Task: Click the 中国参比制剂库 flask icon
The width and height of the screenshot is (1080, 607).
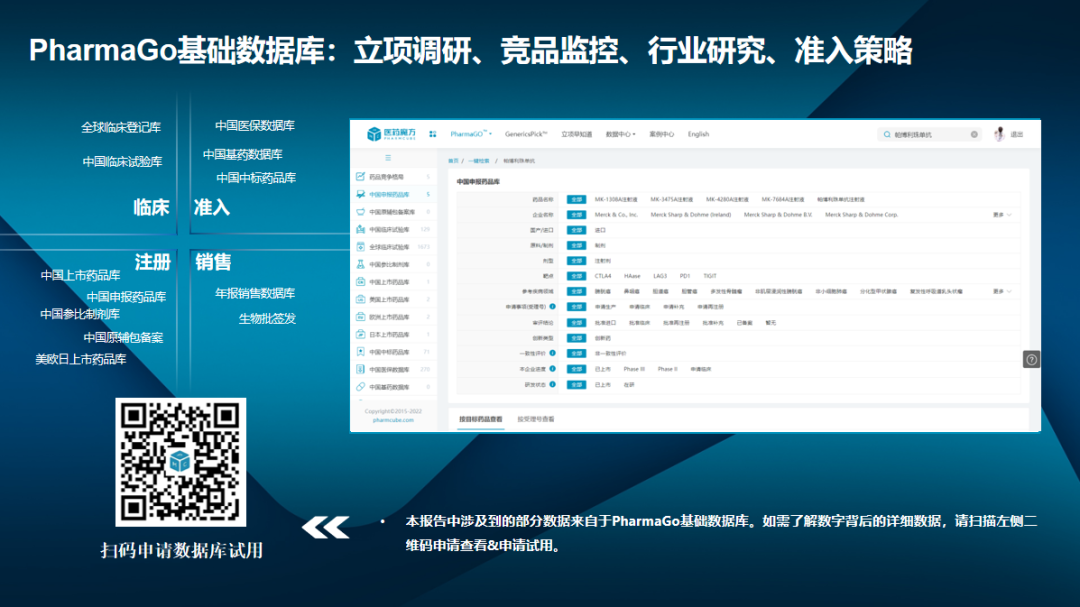Action: coord(360,264)
